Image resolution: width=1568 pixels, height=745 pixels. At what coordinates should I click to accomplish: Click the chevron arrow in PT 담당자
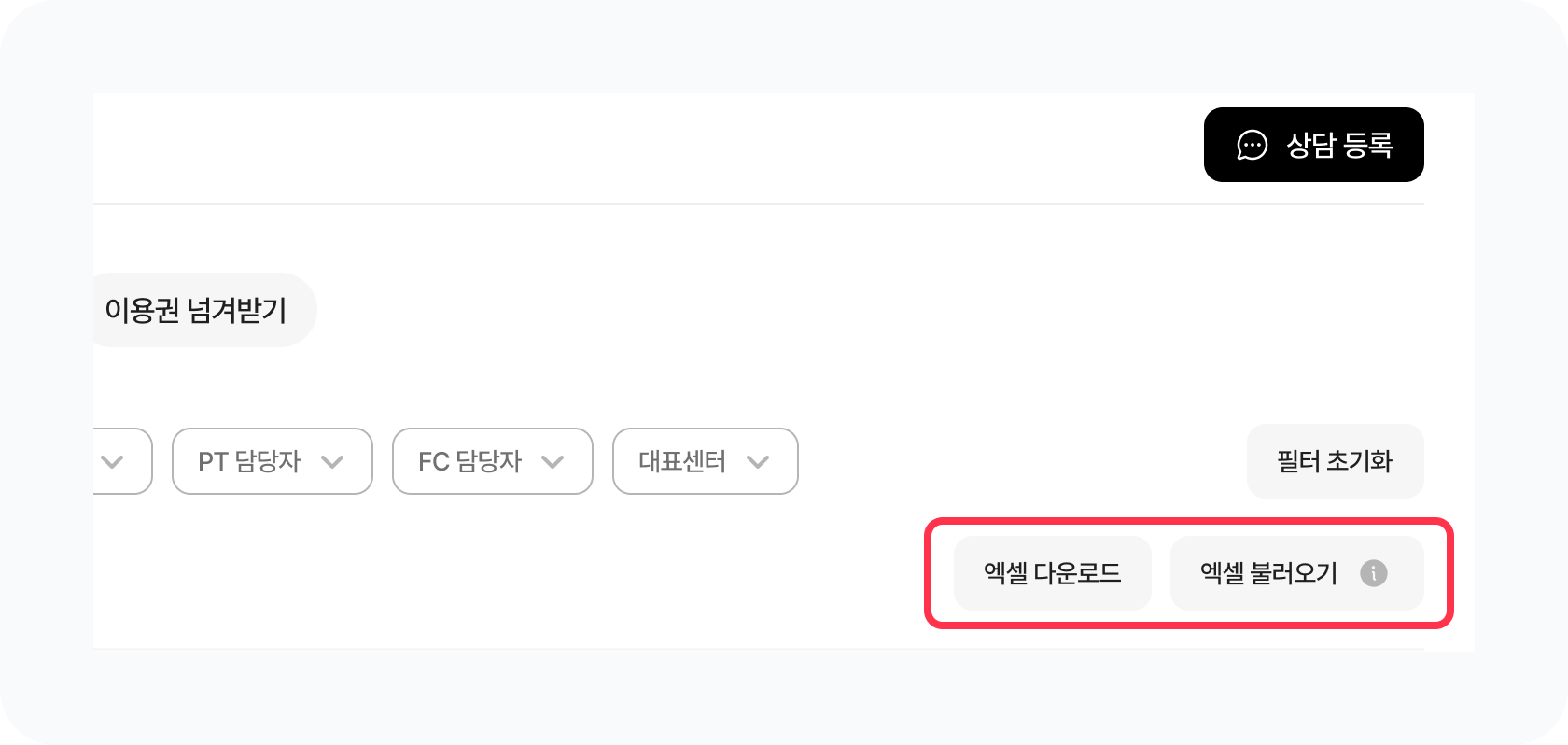[x=332, y=461]
